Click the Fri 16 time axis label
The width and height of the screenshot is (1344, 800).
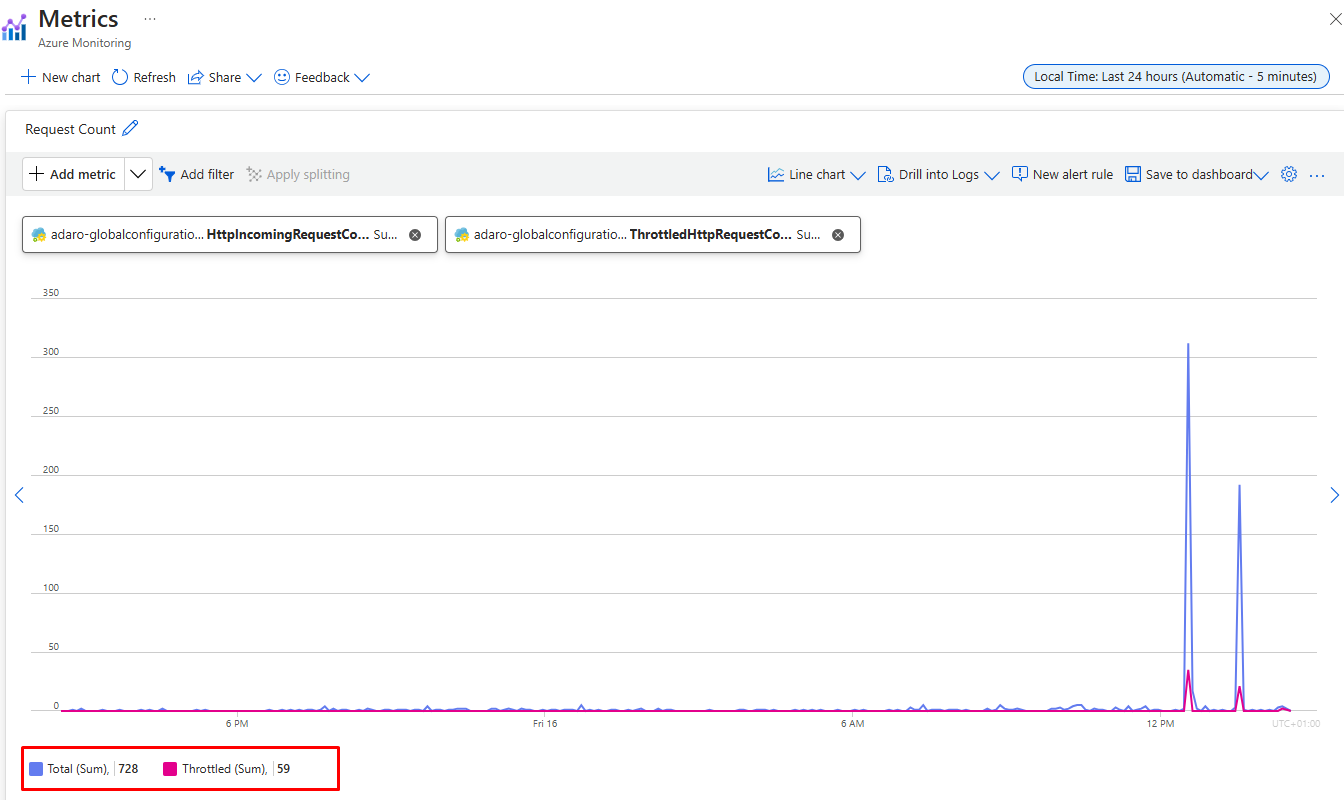click(x=545, y=723)
